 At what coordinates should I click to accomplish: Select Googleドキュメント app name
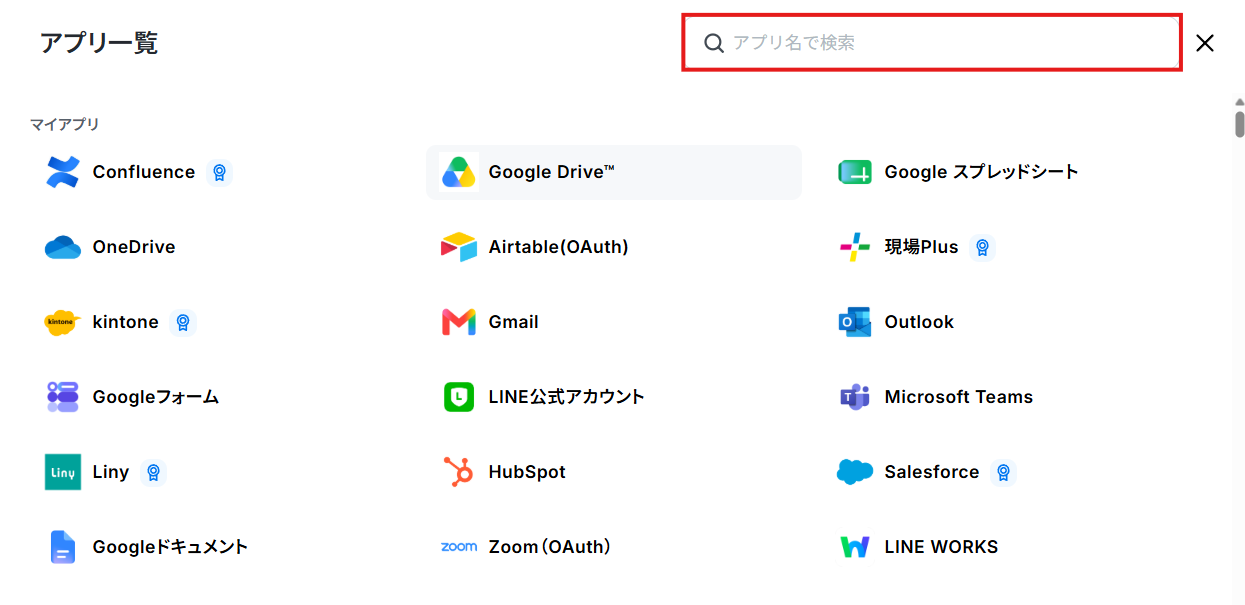[x=171, y=547]
